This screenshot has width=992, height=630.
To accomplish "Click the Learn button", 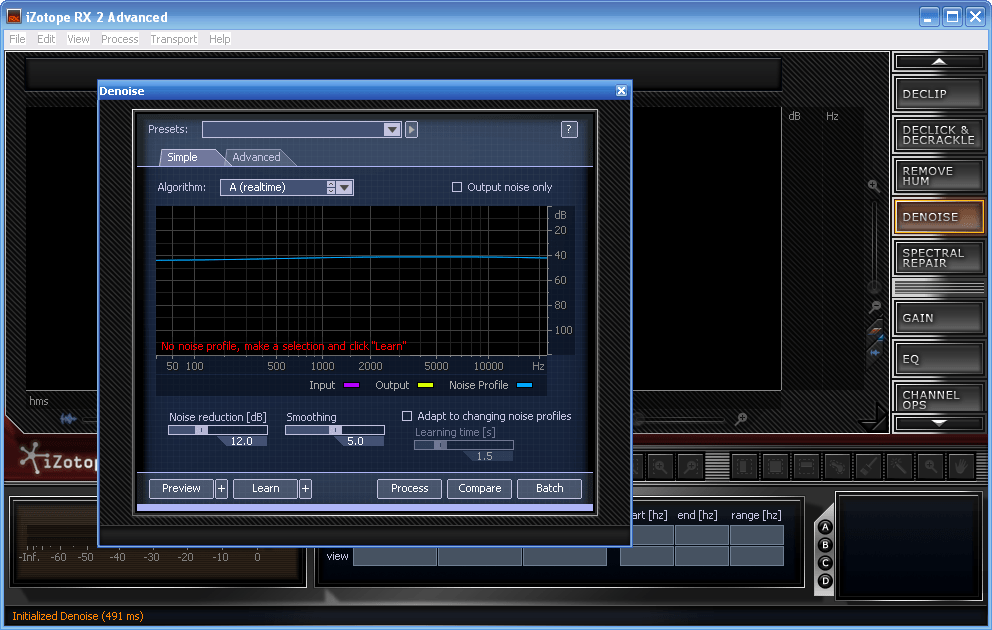I will [x=265, y=488].
